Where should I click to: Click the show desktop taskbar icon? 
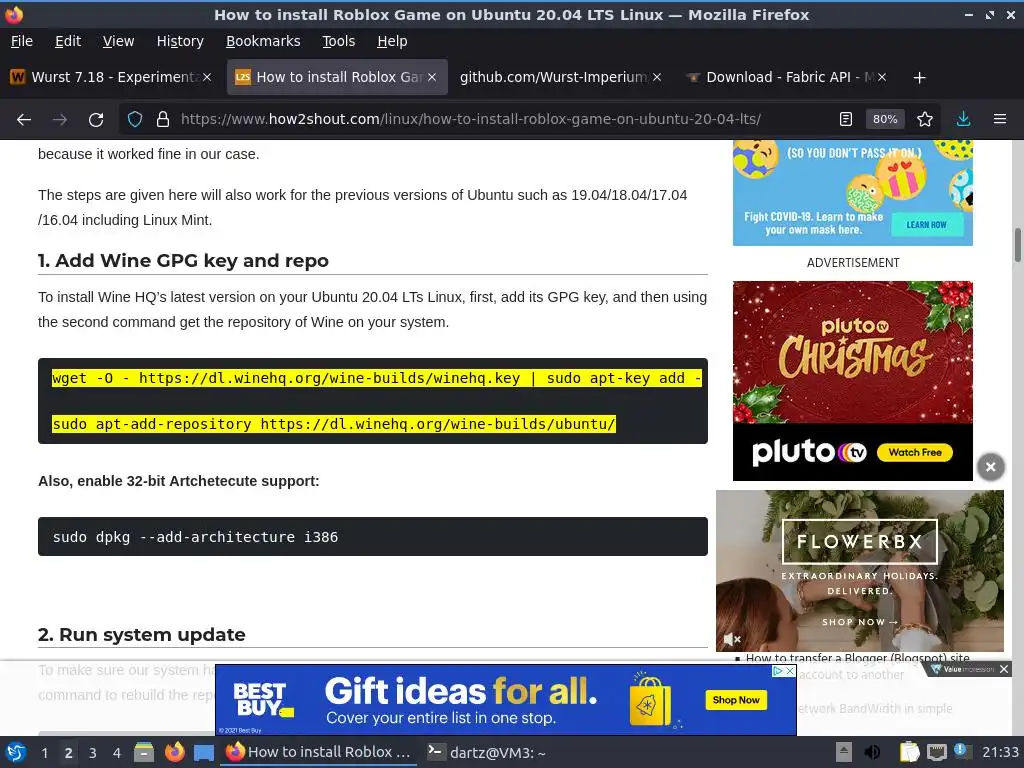point(203,753)
